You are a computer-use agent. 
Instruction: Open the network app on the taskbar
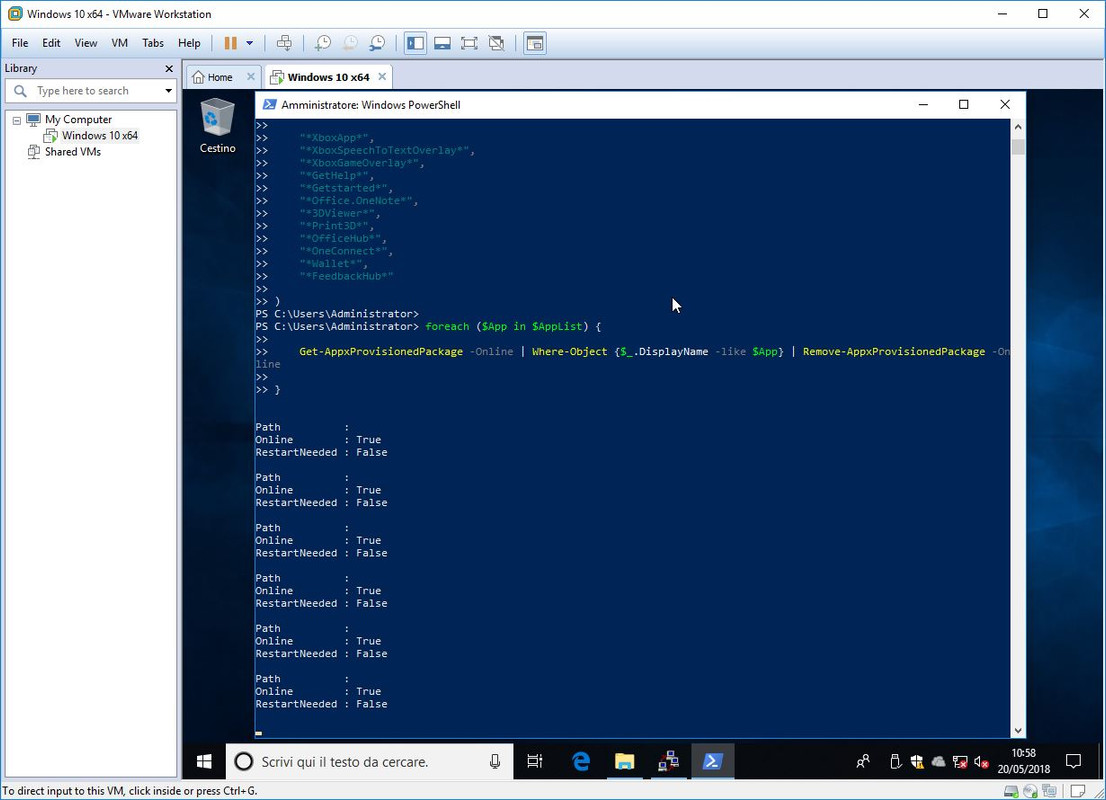(668, 761)
